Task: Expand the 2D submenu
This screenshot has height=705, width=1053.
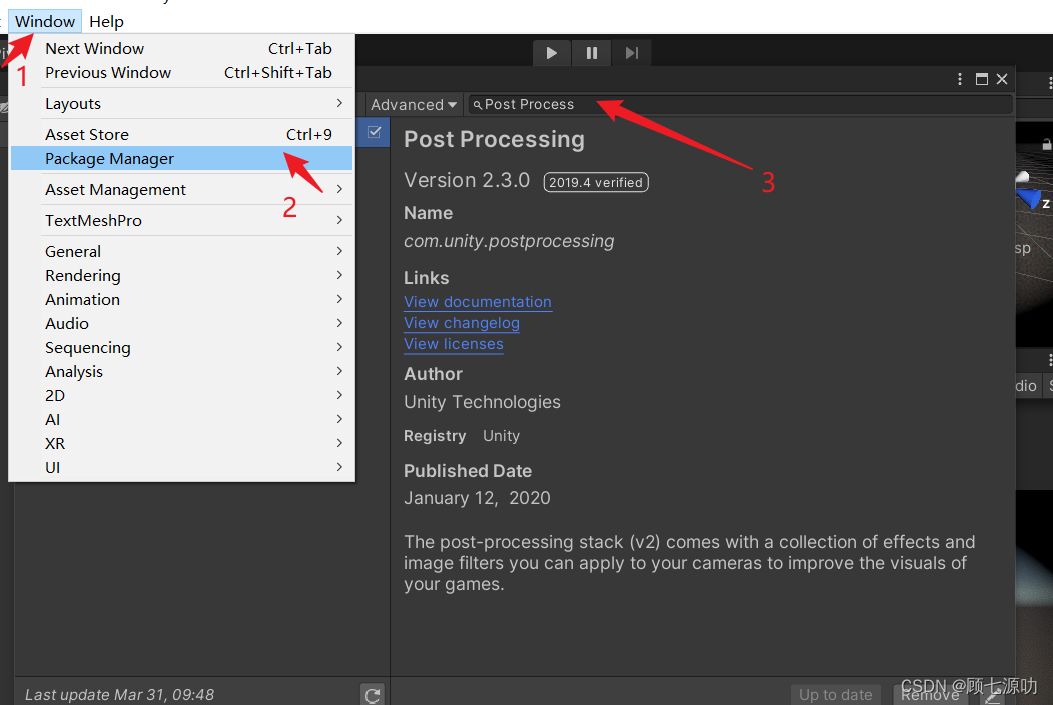Action: (x=181, y=395)
